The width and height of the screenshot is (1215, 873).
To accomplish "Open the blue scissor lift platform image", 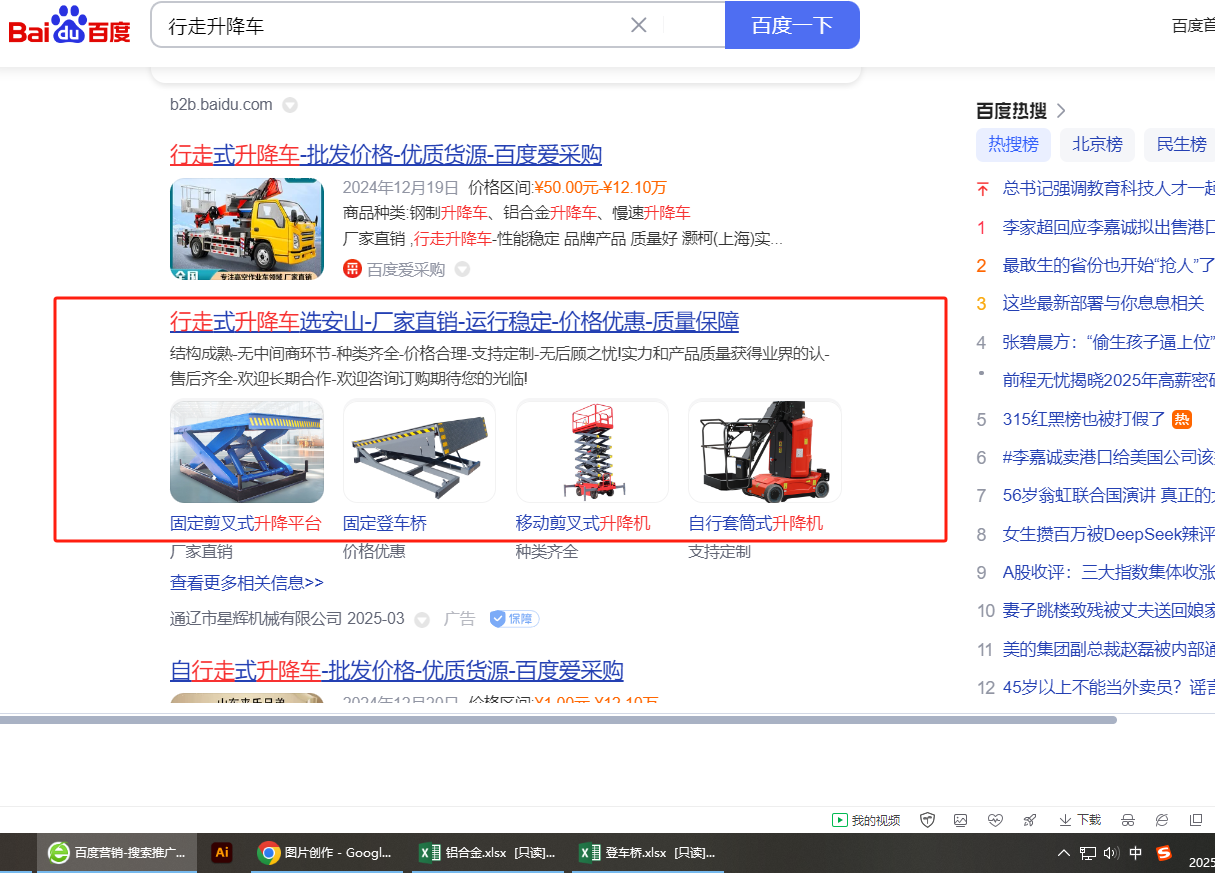I will point(247,451).
